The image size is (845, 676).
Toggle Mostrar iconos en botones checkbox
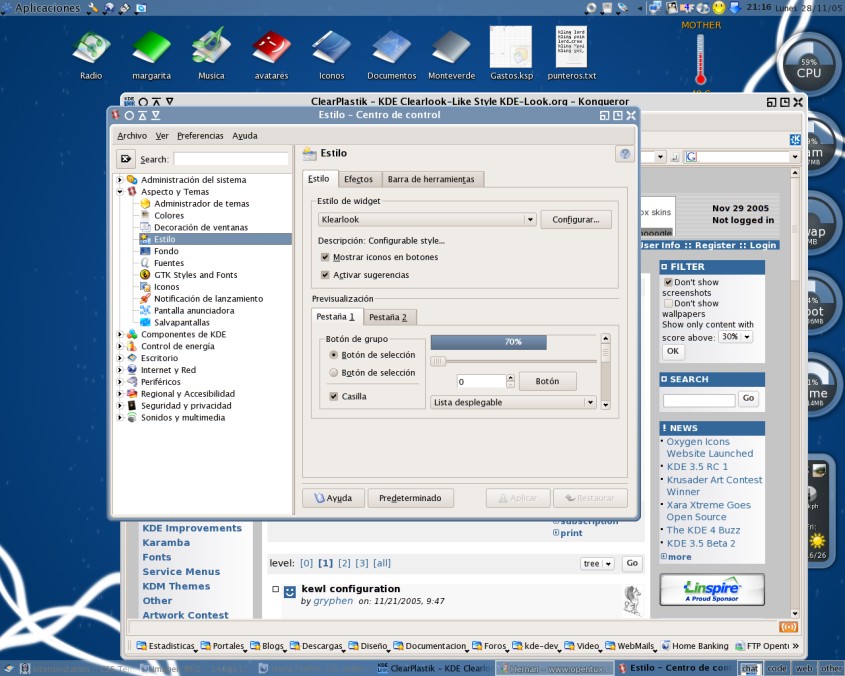[325, 257]
